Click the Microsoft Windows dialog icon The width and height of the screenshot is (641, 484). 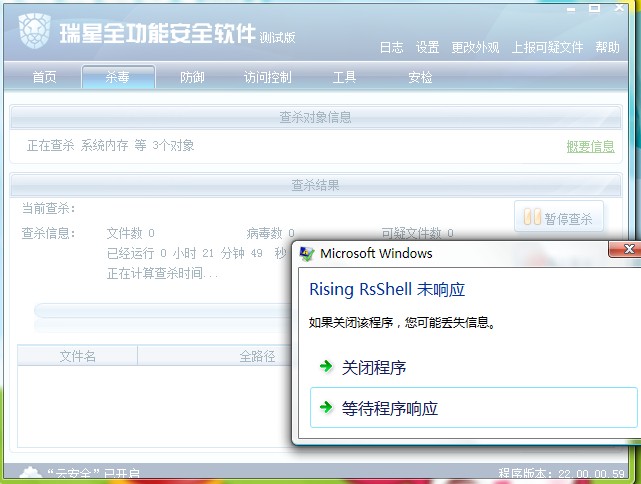click(307, 253)
